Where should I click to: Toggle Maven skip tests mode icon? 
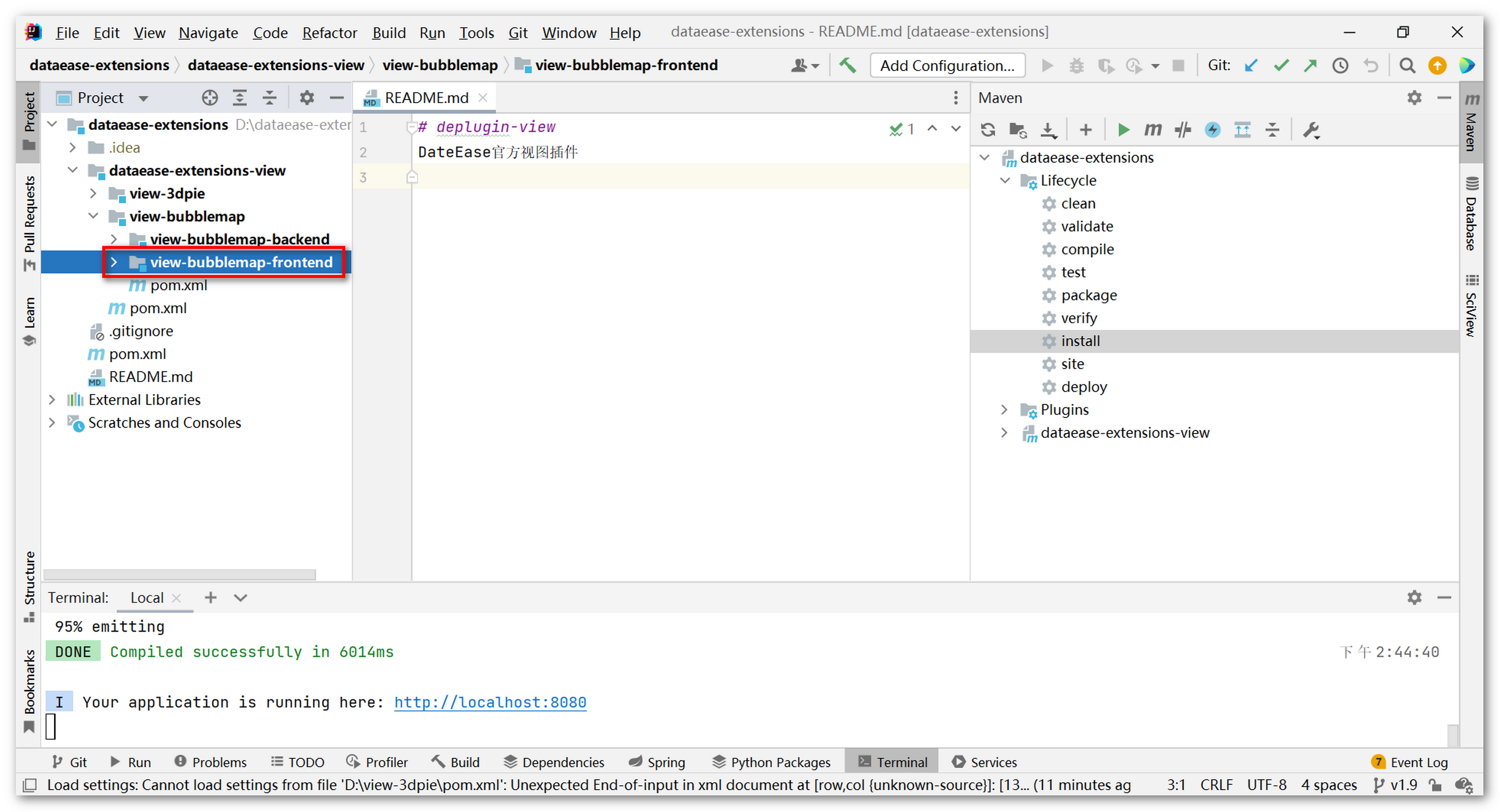(1212, 129)
